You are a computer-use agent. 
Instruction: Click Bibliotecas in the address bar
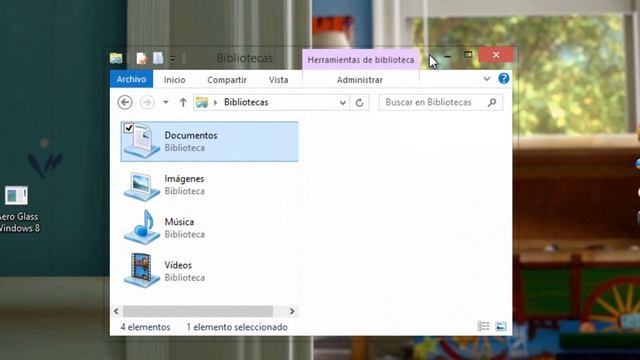[x=246, y=102]
